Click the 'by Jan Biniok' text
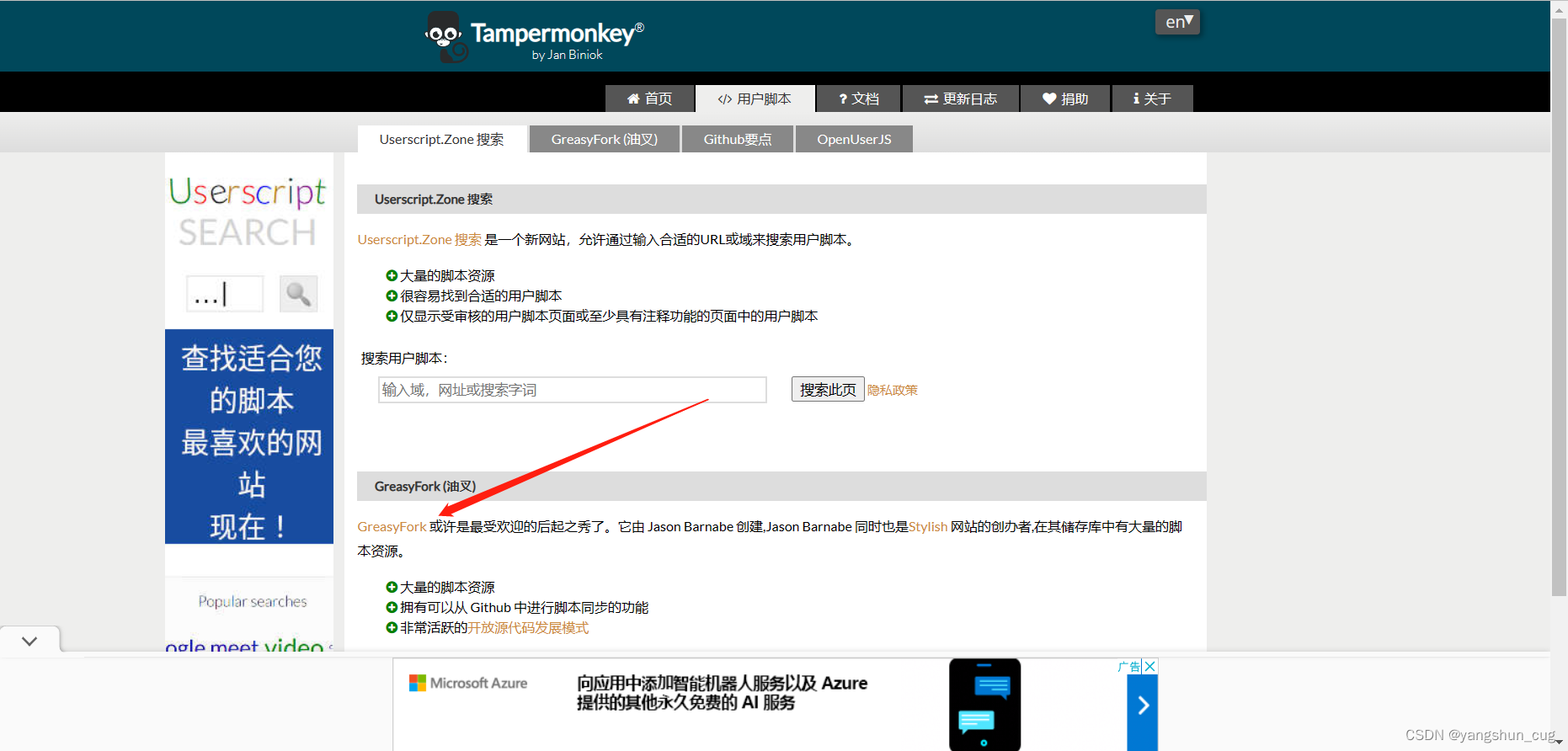The image size is (1568, 751). (567, 55)
